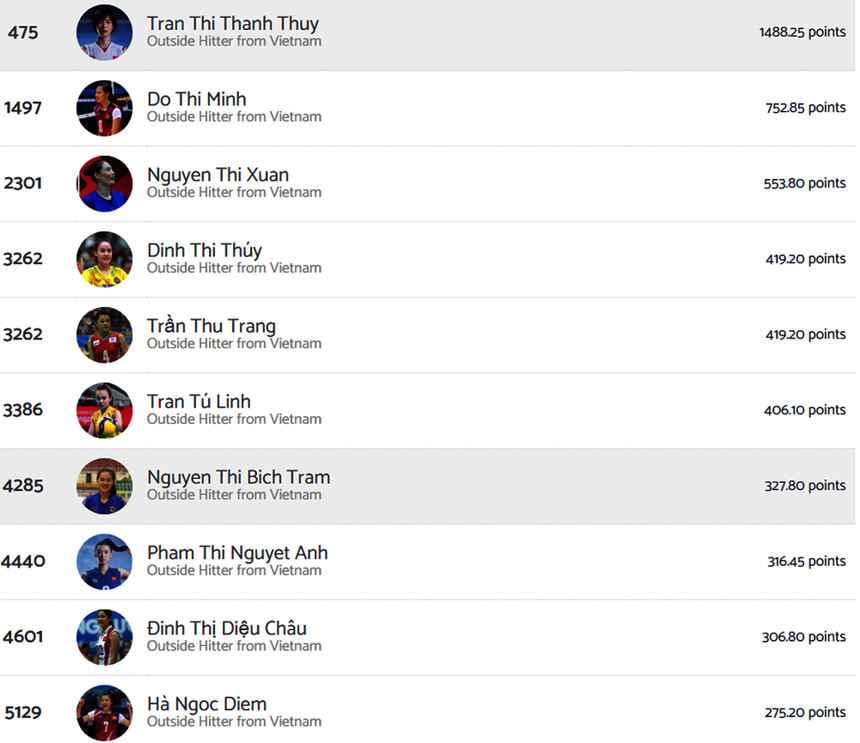Go to Nguyen Thi Xuan's player page
860x743 pixels.
pos(217,175)
